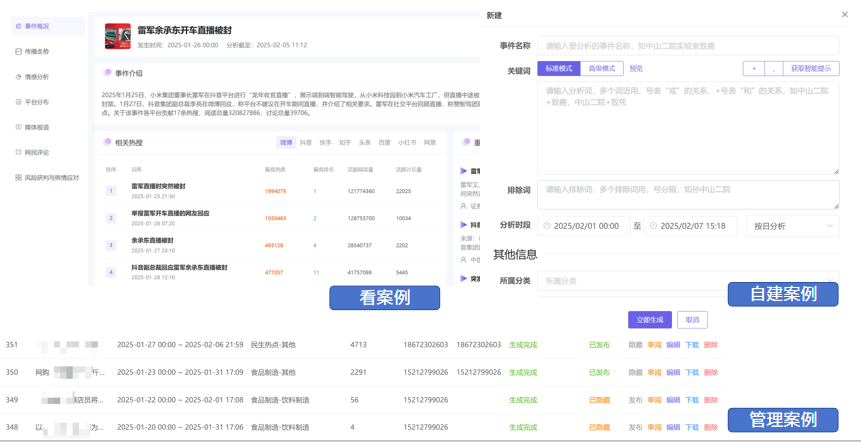Click 隐藏 in row 351

click(x=635, y=345)
